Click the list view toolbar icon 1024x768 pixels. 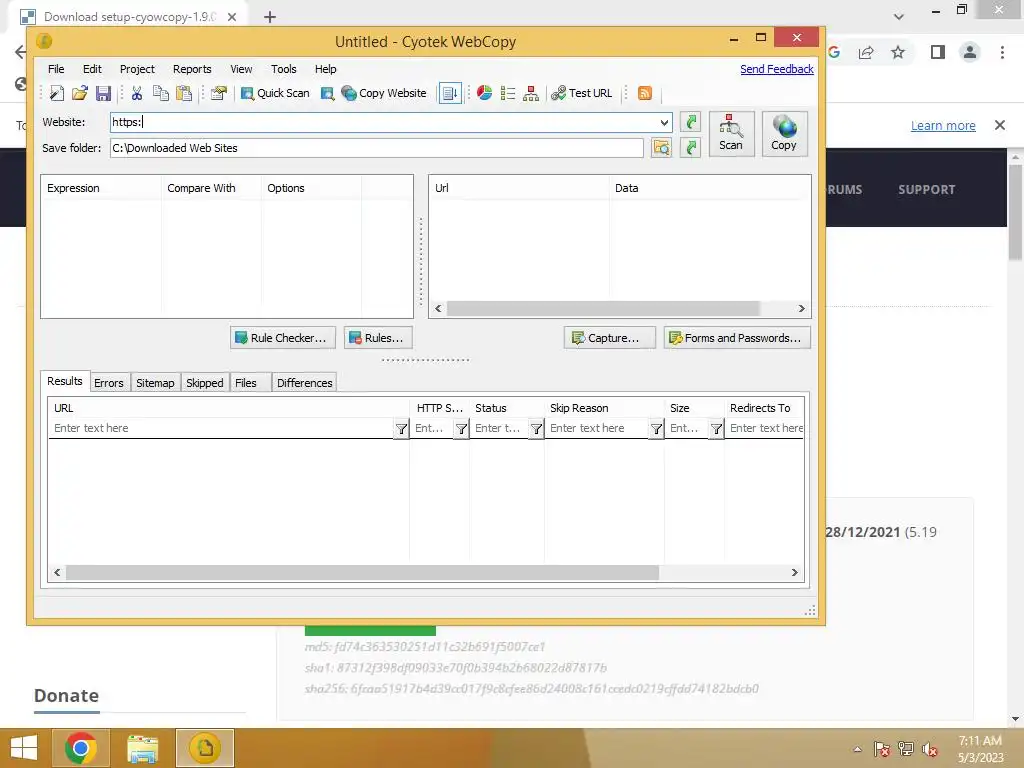point(507,93)
